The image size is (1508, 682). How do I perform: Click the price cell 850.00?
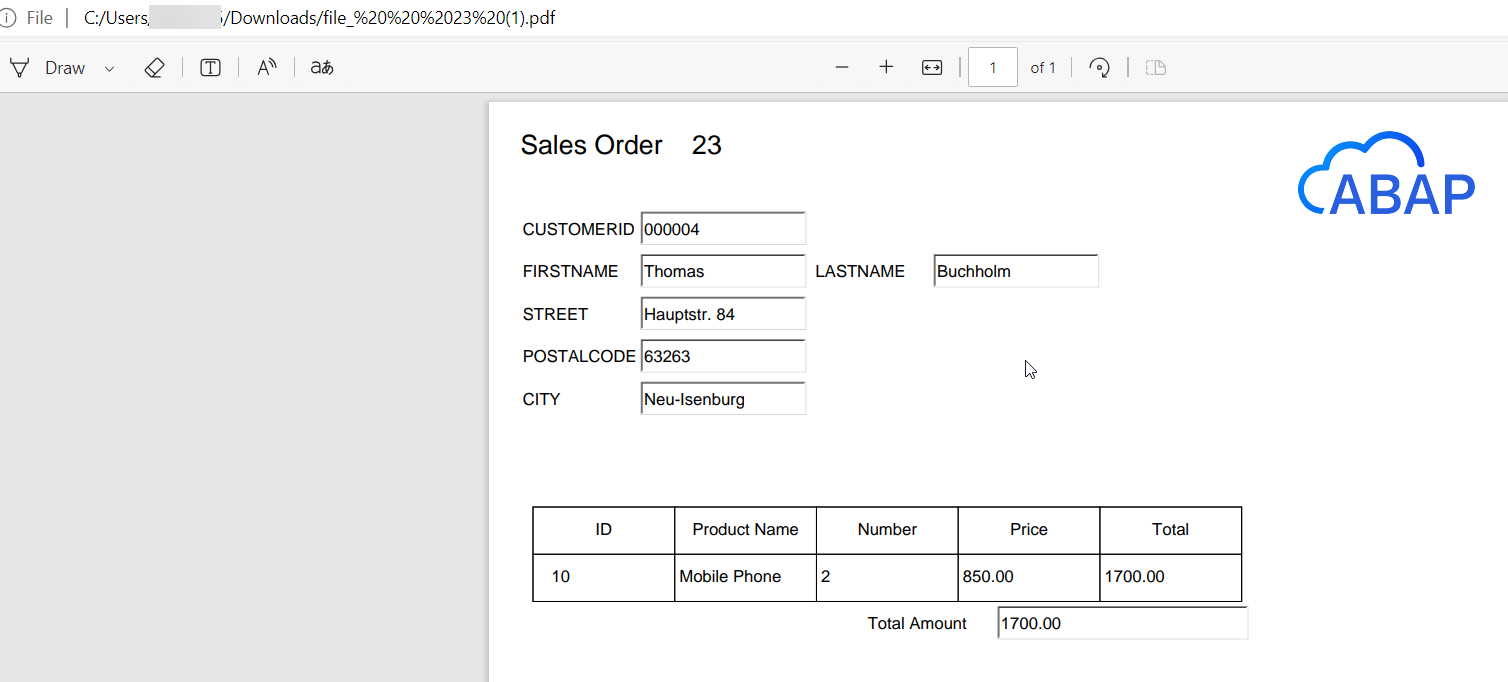[1029, 577]
